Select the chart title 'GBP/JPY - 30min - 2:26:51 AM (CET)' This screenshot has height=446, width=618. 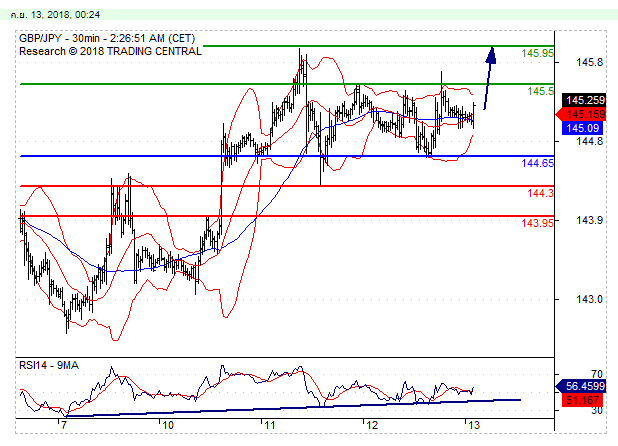107,38
